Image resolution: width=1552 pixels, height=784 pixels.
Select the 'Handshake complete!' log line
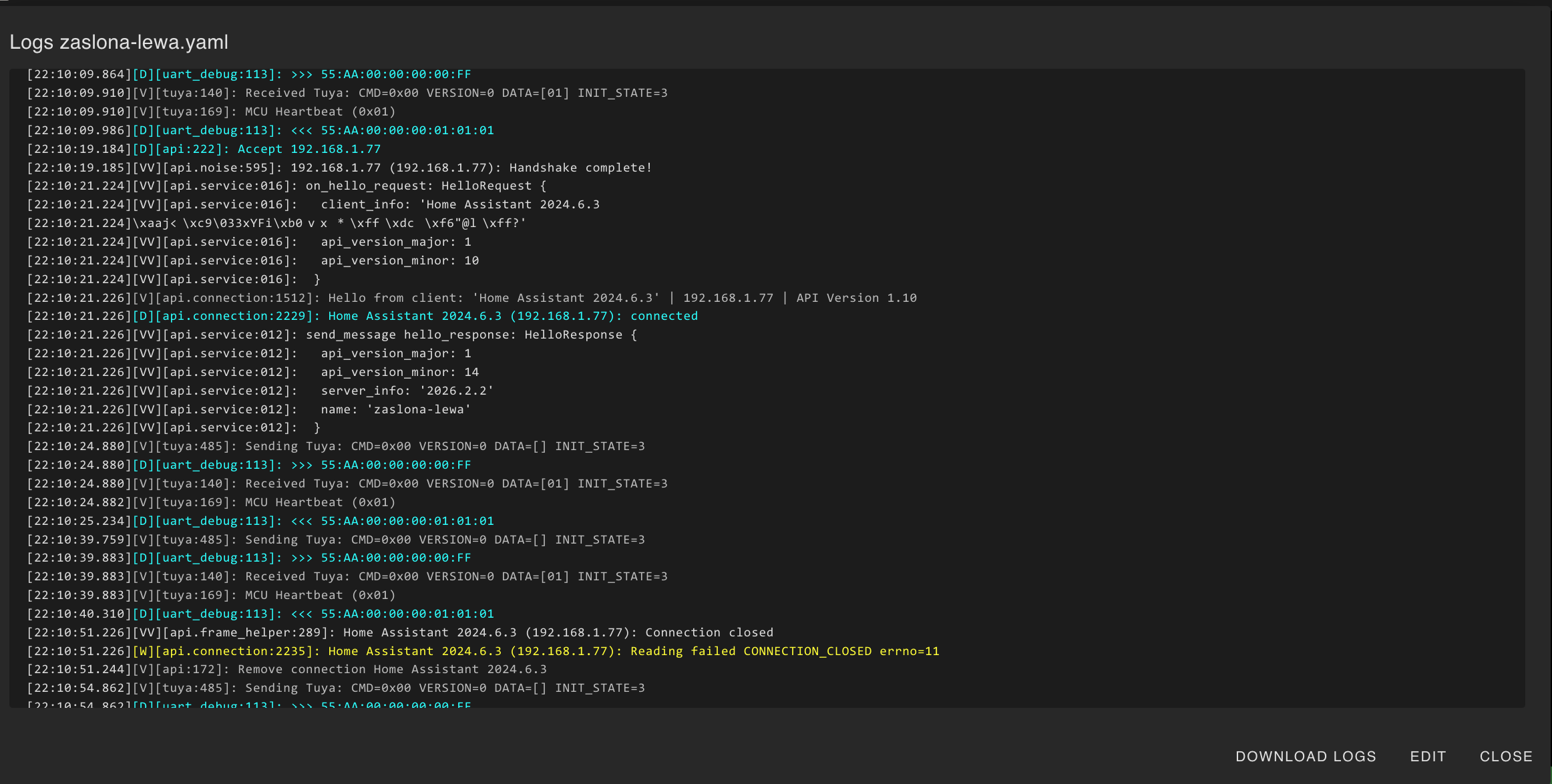(x=339, y=168)
